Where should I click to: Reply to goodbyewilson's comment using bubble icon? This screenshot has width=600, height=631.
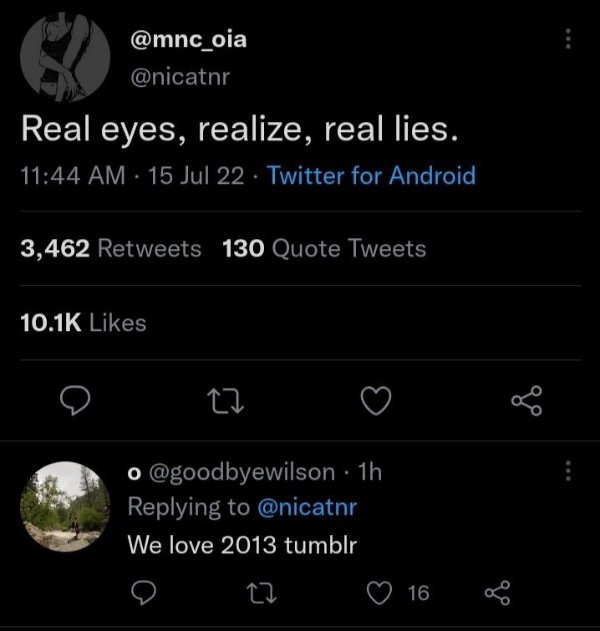[144, 593]
